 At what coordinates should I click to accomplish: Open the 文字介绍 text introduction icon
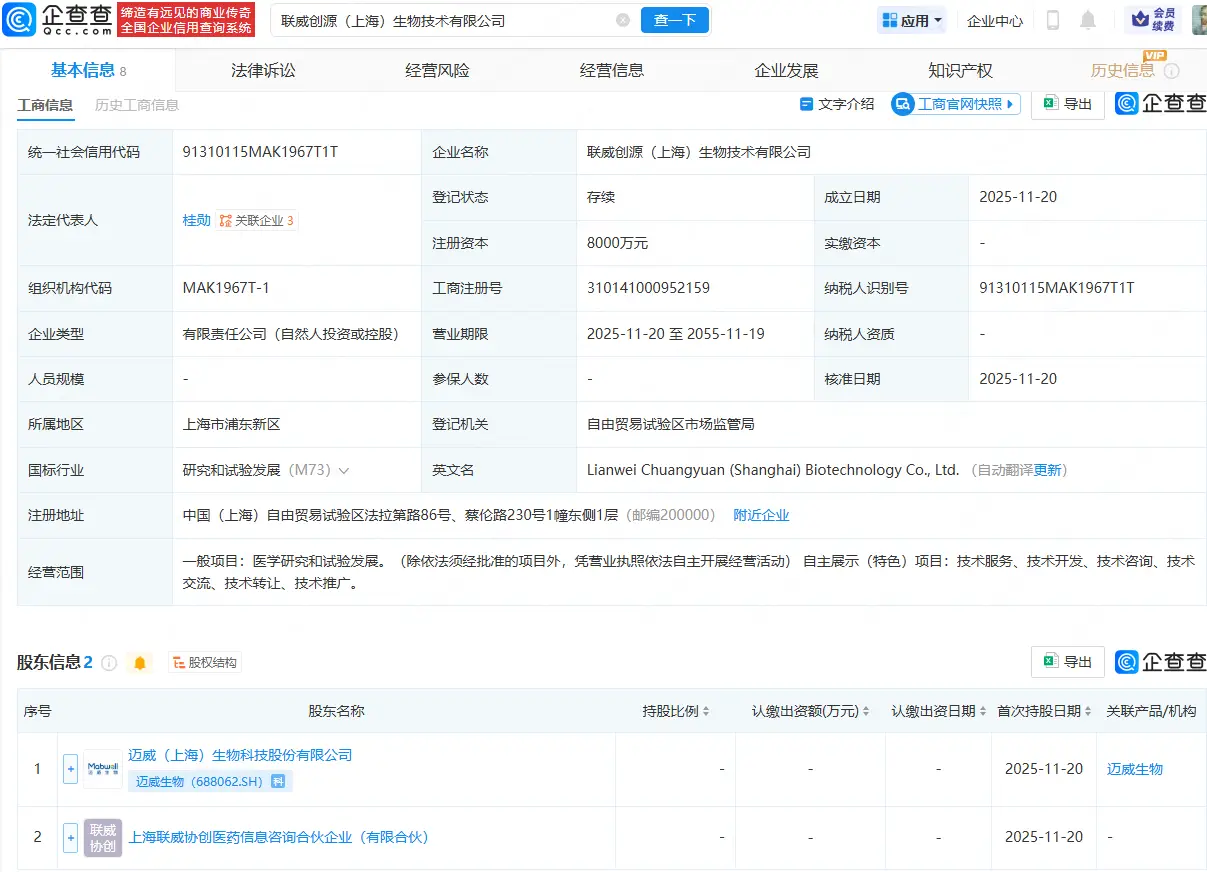point(805,104)
